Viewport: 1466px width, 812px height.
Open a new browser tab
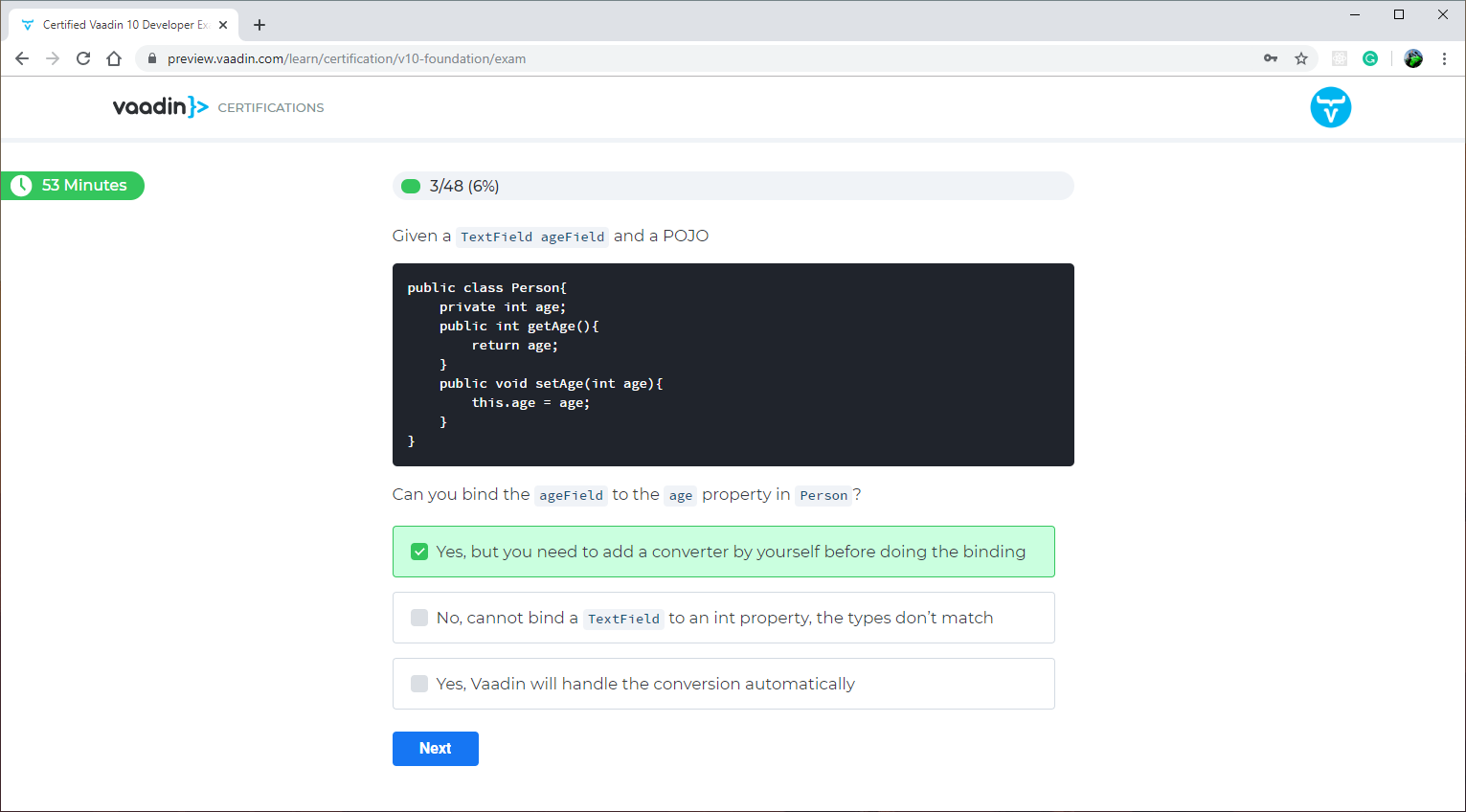click(259, 25)
